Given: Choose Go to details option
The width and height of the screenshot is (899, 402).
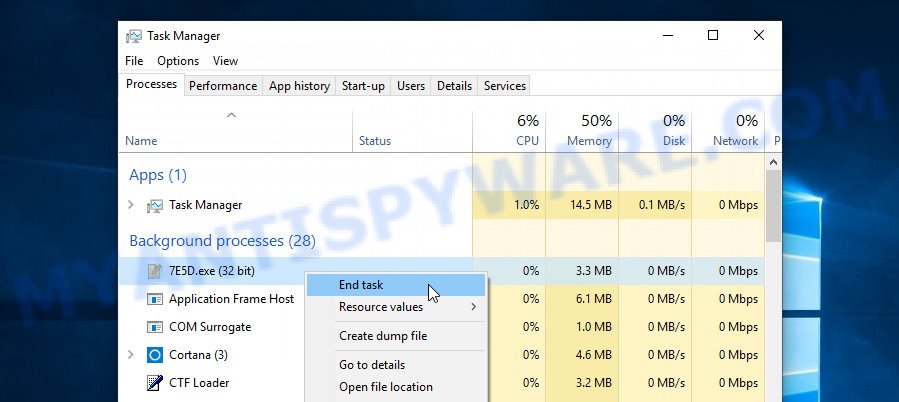Looking at the screenshot, I should 396,365.
